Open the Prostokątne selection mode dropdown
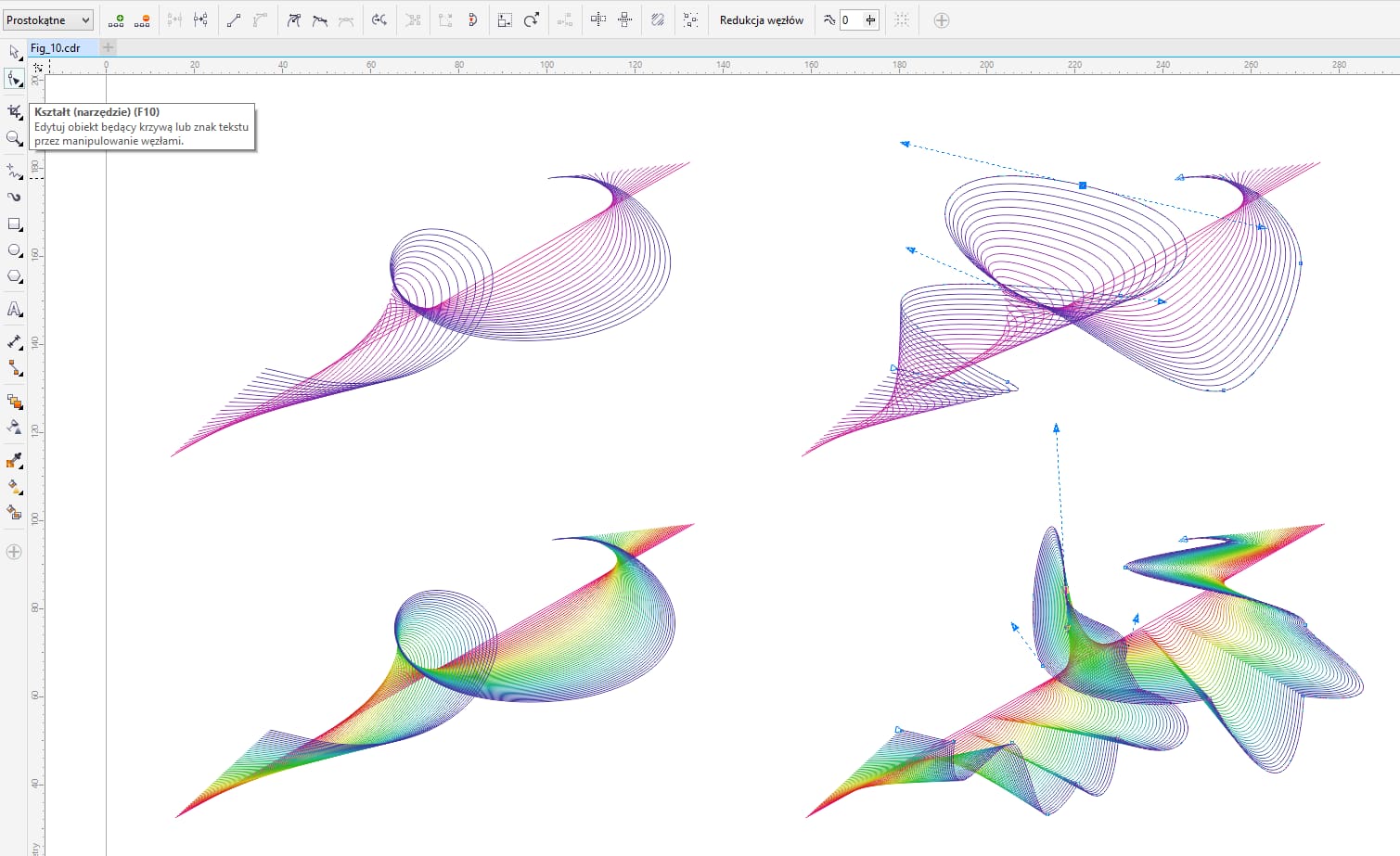 (48, 20)
